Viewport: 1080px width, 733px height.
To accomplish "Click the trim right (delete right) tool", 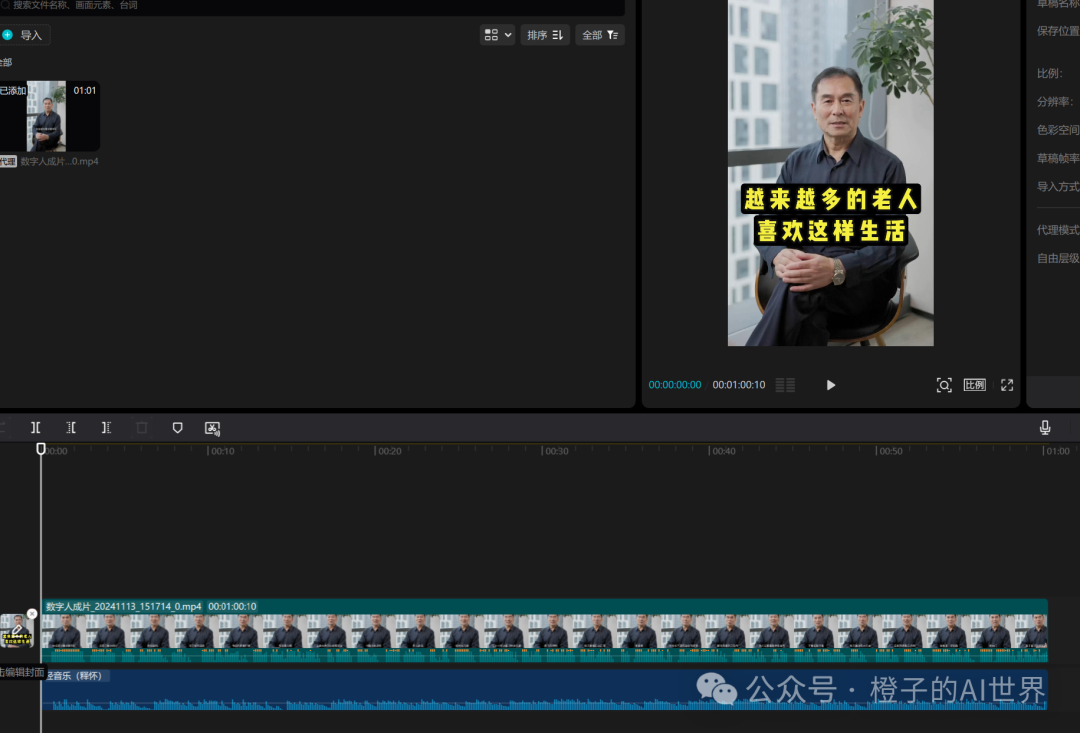I will [106, 427].
